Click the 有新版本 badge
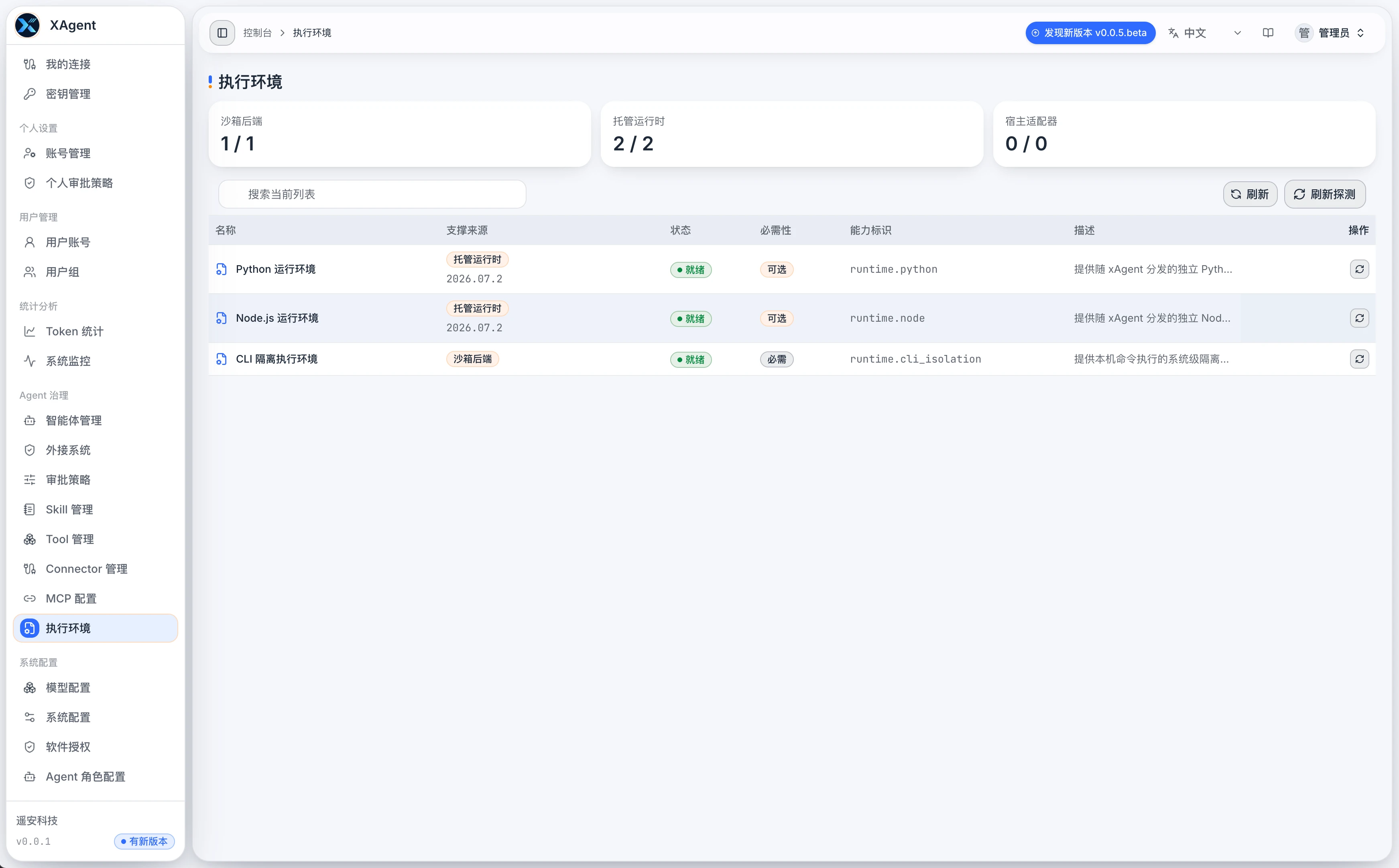The height and width of the screenshot is (868, 1399). click(x=144, y=841)
